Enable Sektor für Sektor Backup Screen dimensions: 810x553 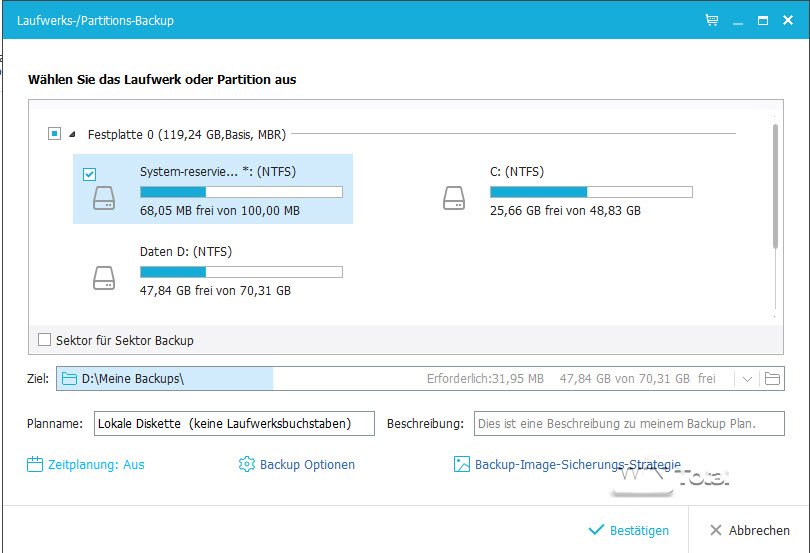coord(44,340)
